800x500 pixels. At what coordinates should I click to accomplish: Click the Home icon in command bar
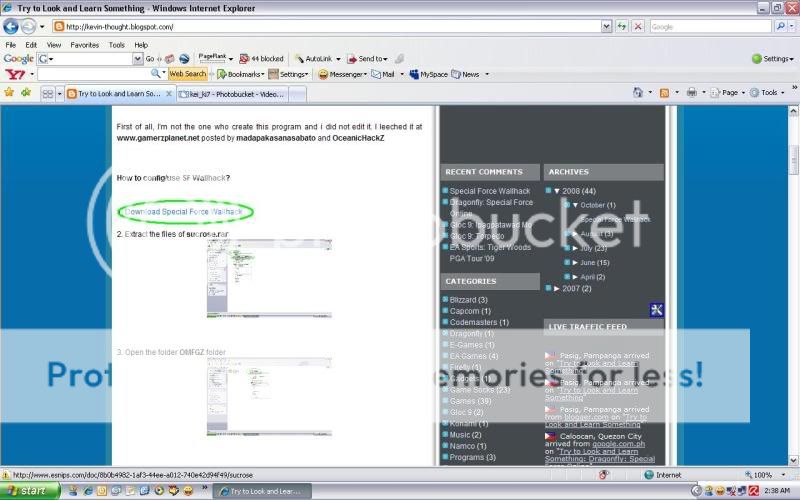[637, 93]
